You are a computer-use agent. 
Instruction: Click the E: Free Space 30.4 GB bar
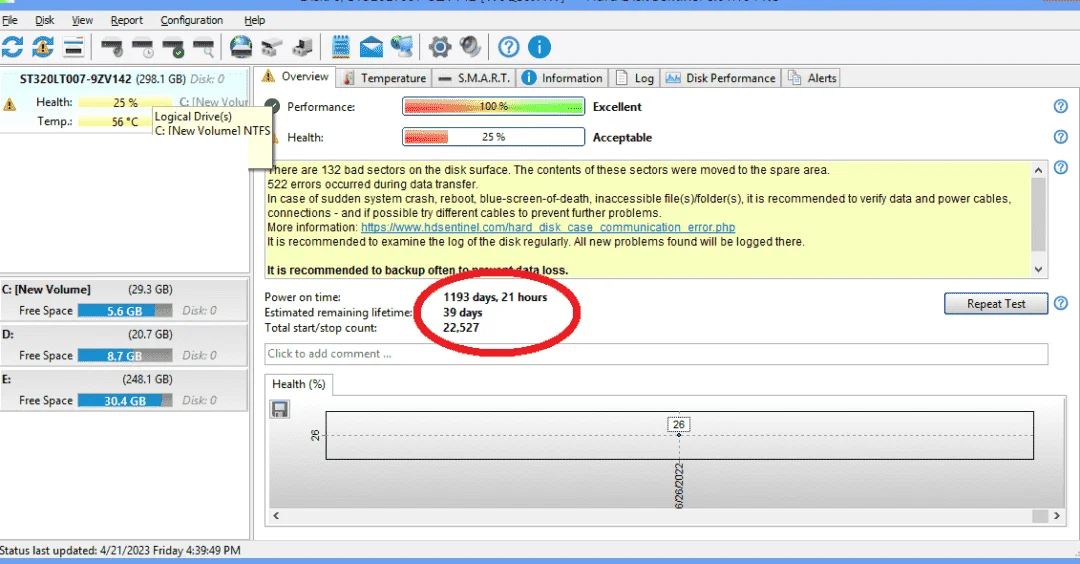tap(125, 400)
